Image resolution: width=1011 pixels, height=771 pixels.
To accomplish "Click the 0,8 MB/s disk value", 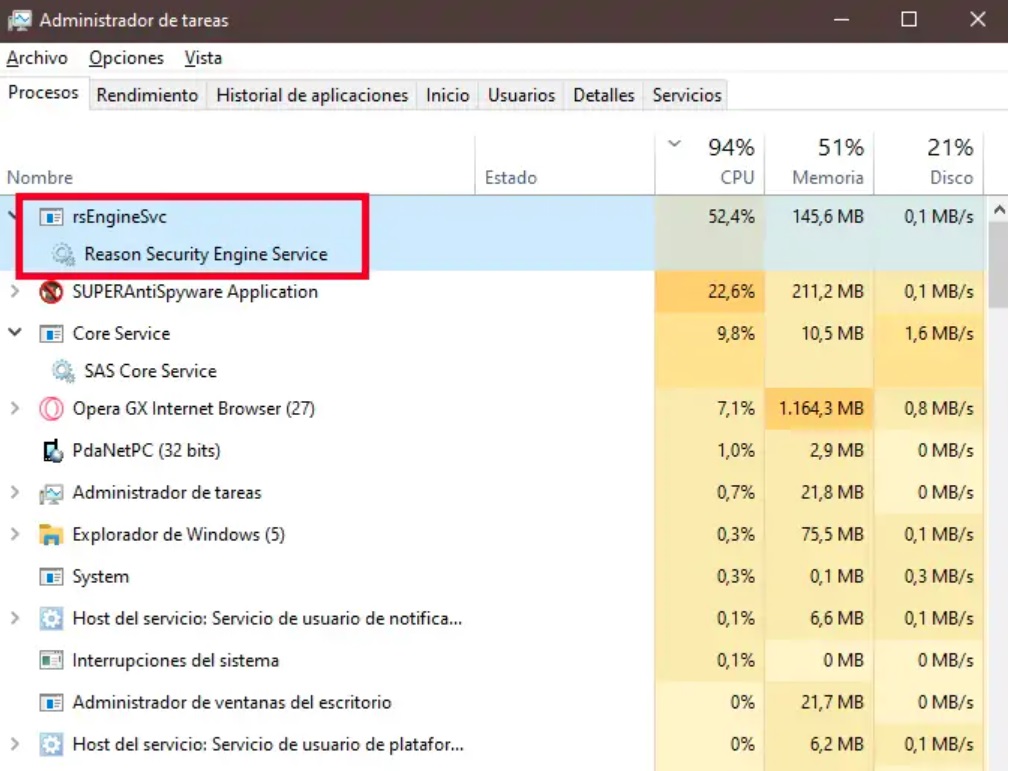I will (x=939, y=409).
